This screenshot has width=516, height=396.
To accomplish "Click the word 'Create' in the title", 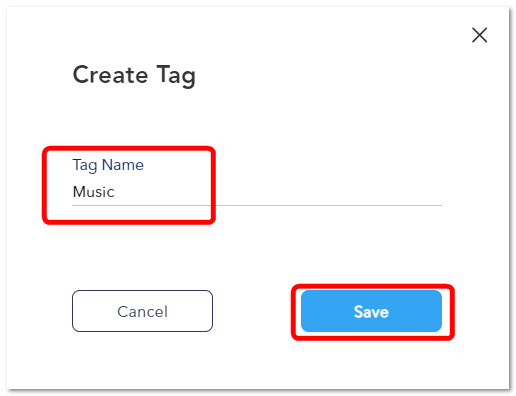I will pyautogui.click(x=110, y=75).
